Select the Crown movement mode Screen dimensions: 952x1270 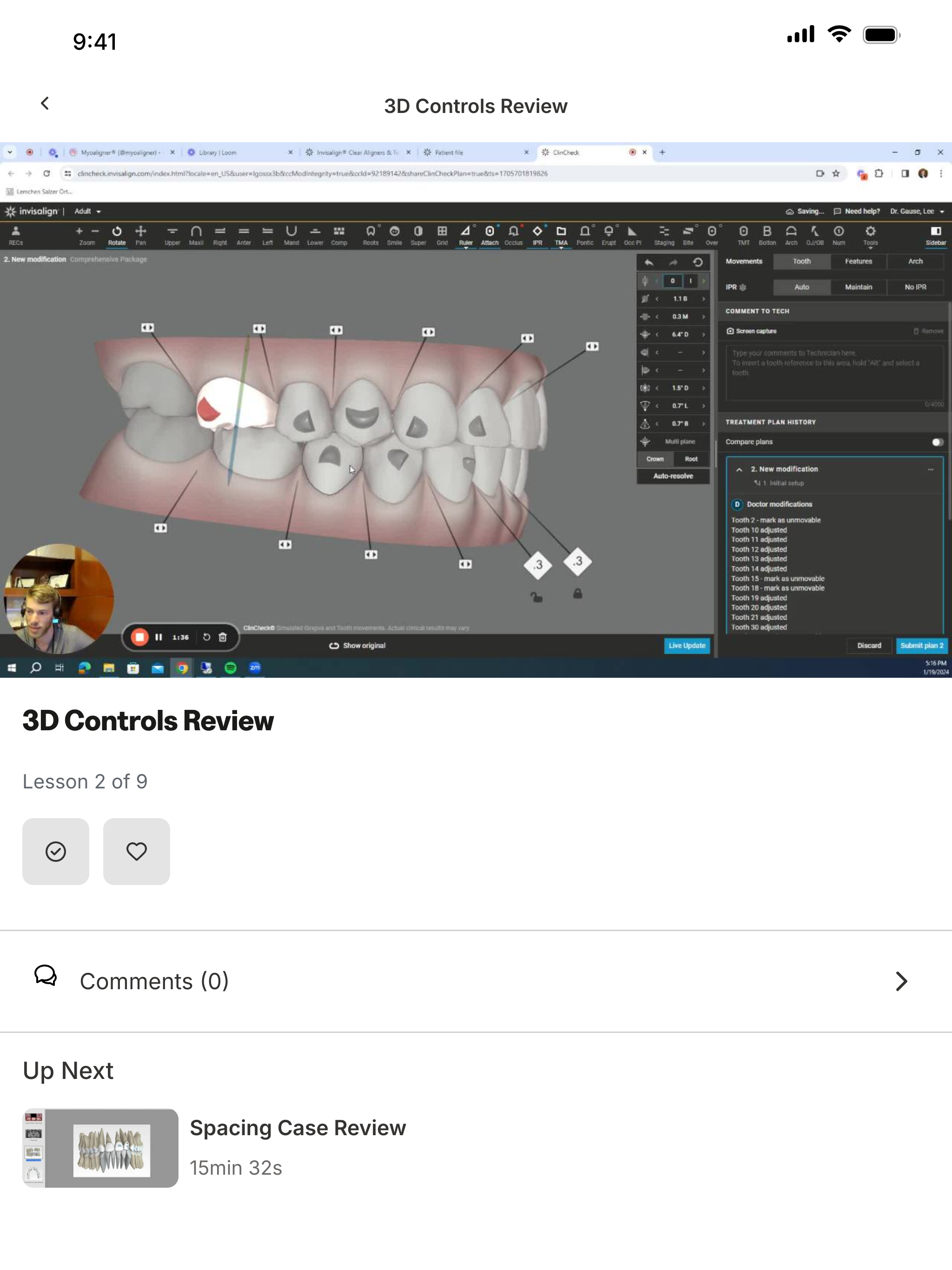(655, 459)
